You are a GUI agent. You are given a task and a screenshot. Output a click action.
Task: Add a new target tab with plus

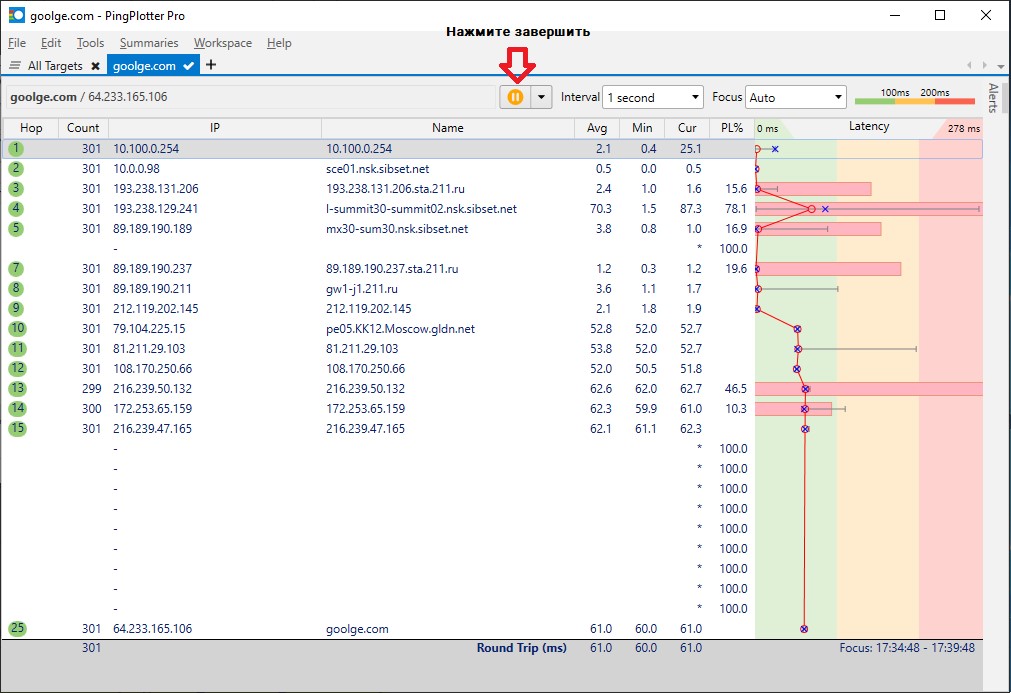point(211,64)
